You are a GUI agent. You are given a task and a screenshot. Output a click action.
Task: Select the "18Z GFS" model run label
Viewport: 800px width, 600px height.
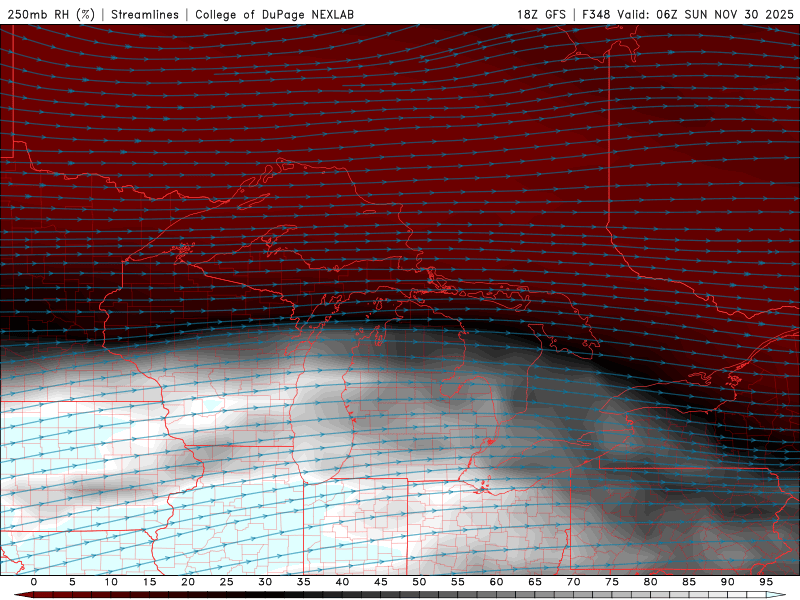click(541, 14)
